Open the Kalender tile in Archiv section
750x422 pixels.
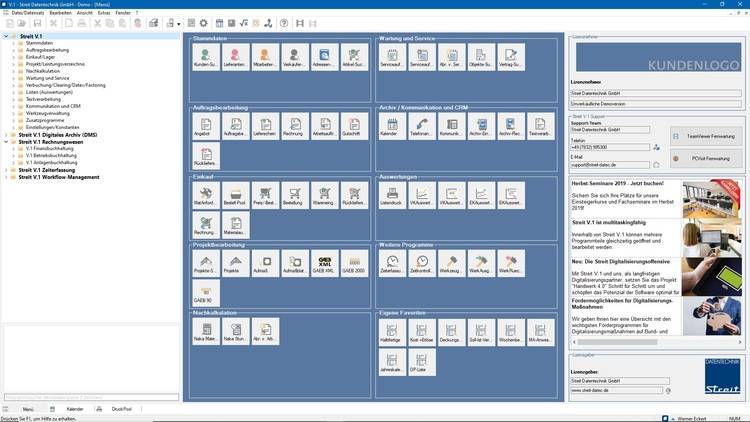(x=392, y=127)
